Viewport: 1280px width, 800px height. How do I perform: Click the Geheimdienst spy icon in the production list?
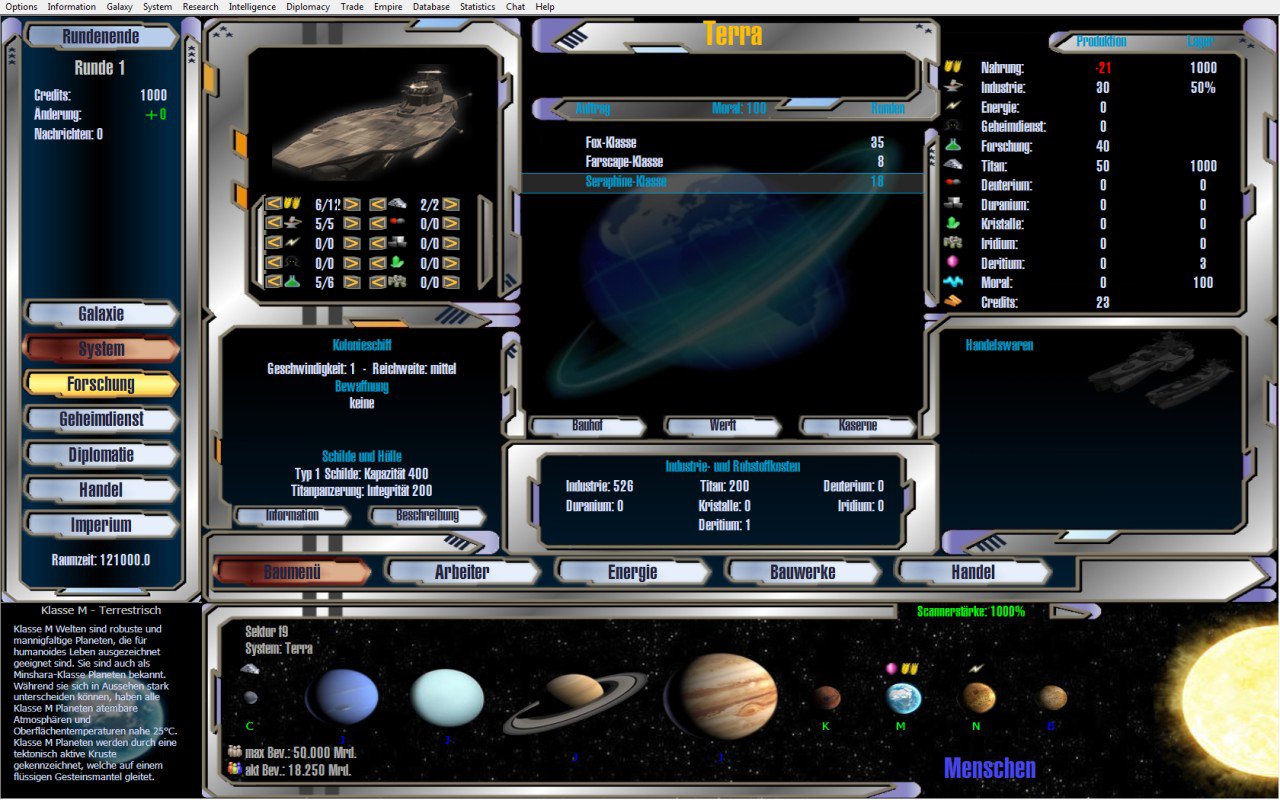(954, 126)
